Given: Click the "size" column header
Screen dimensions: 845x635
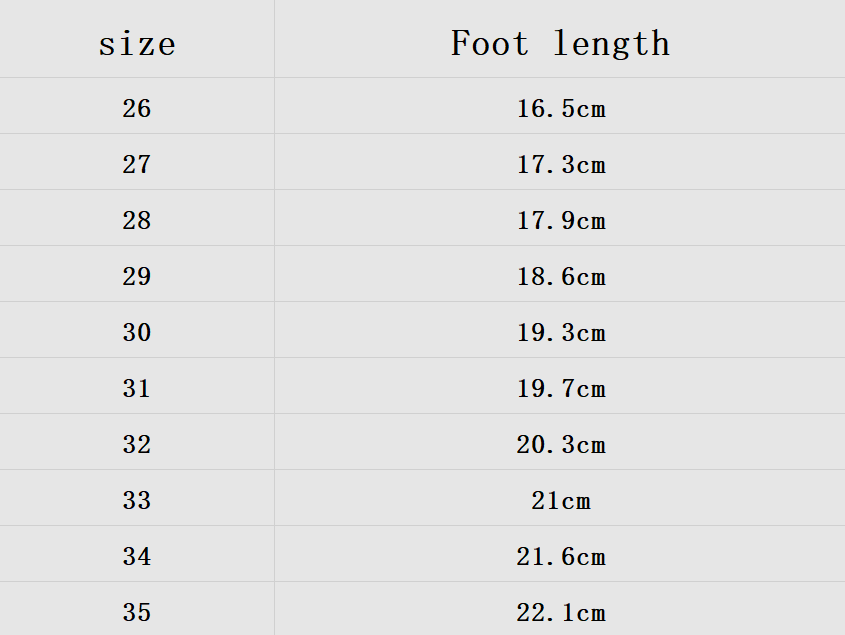Looking at the screenshot, I should coord(137,44).
